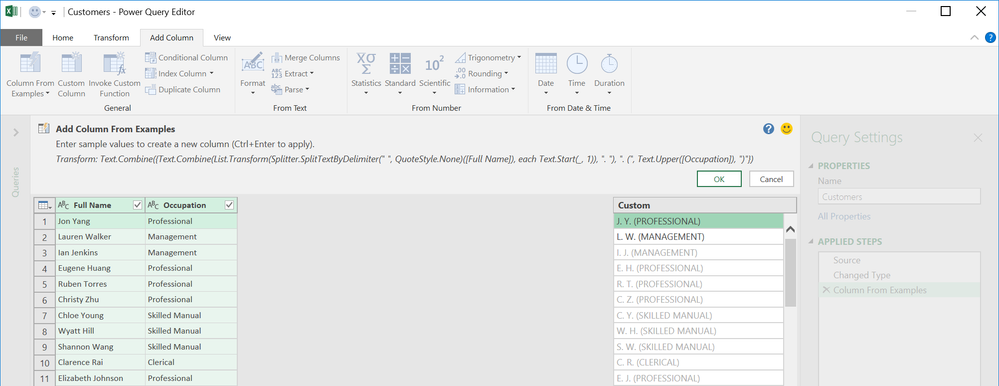Image resolution: width=999 pixels, height=386 pixels.
Task: Open Column From Examples tool
Action: pyautogui.click(x=30, y=75)
